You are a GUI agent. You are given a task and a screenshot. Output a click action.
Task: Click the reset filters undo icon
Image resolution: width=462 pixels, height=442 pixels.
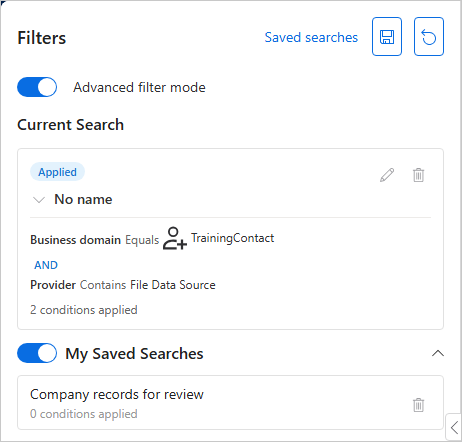click(x=429, y=37)
